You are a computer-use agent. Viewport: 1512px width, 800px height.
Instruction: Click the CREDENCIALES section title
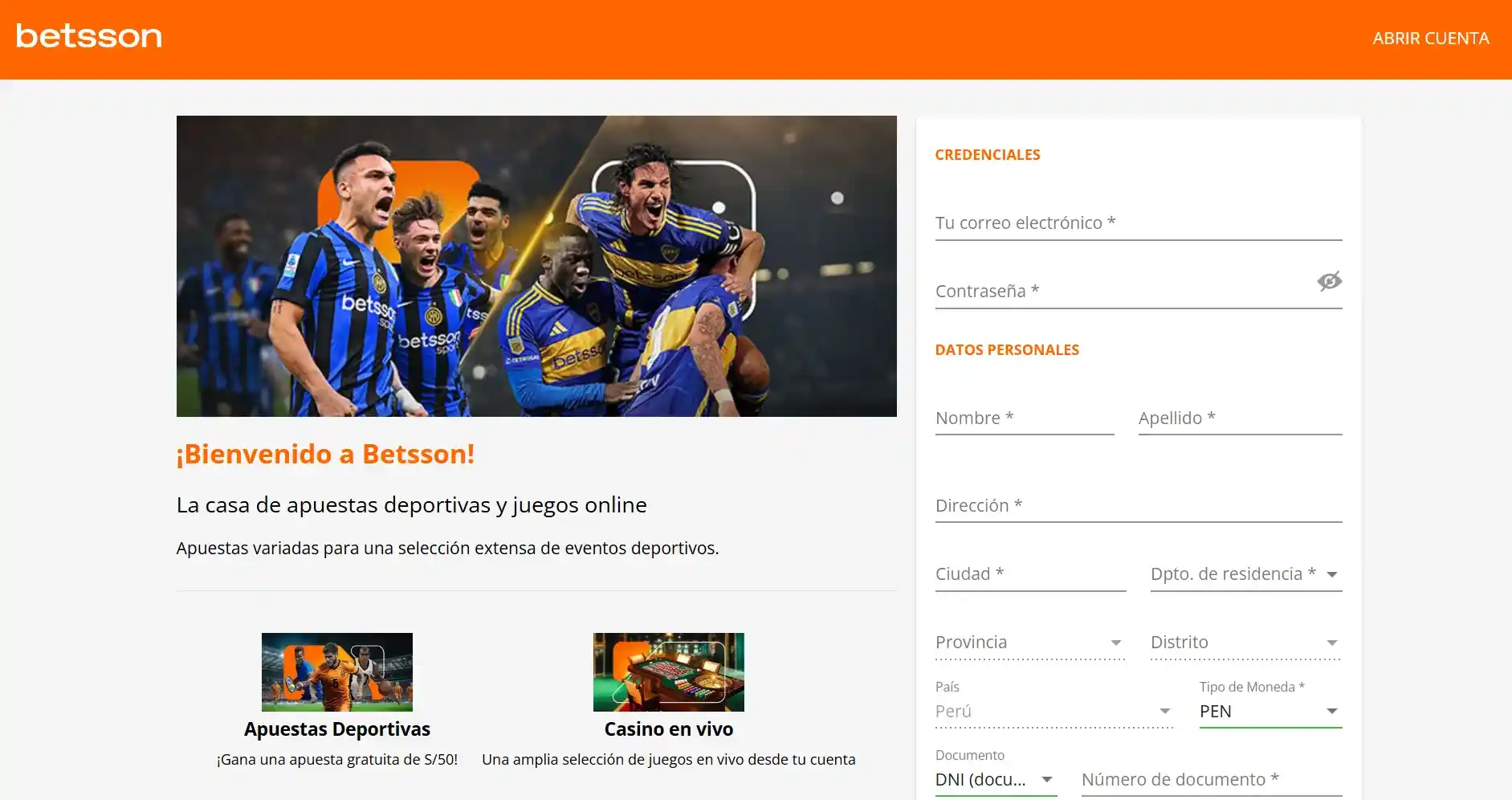(x=988, y=155)
